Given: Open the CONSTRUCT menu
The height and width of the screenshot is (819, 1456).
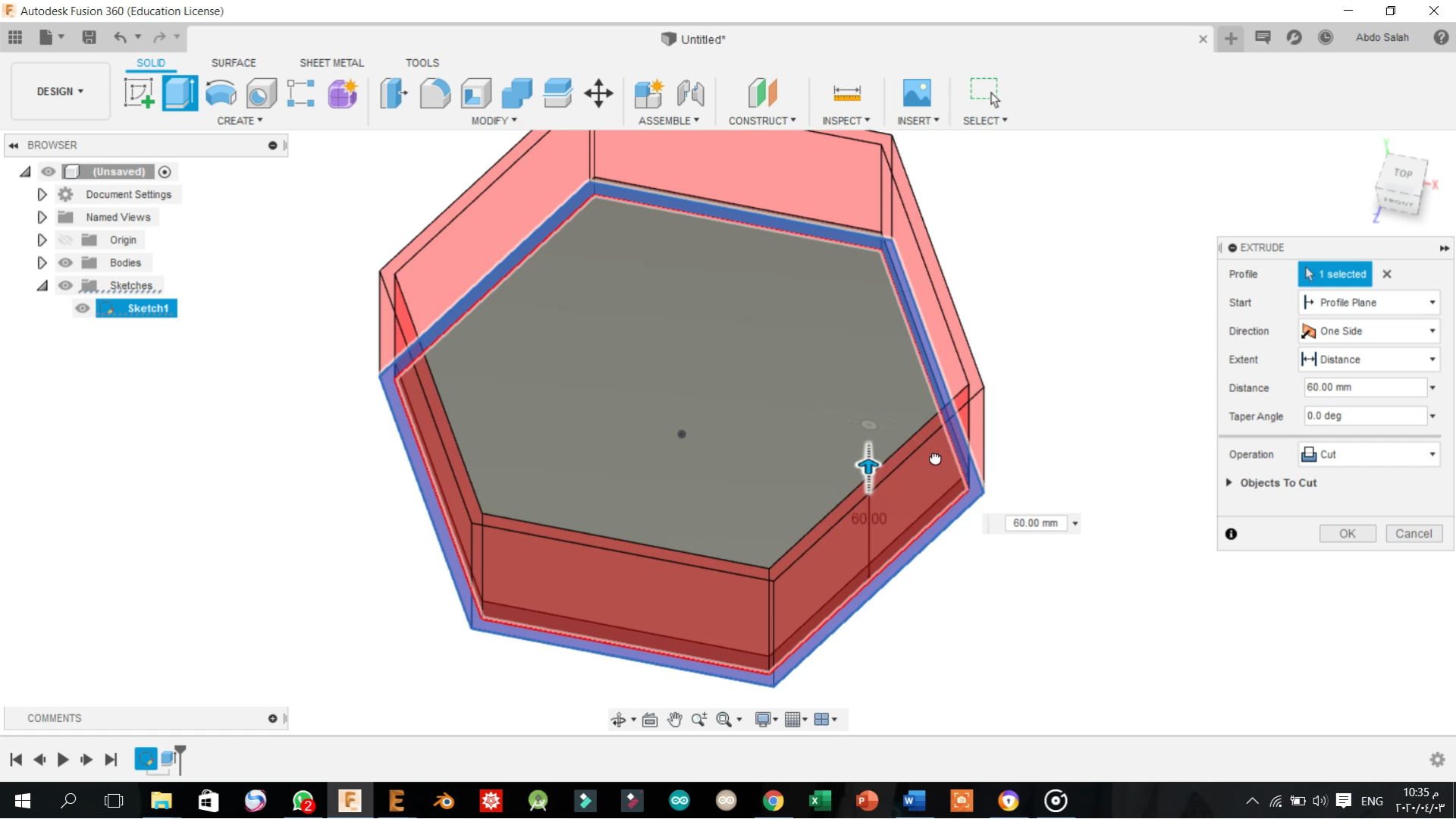Looking at the screenshot, I should pos(762,121).
